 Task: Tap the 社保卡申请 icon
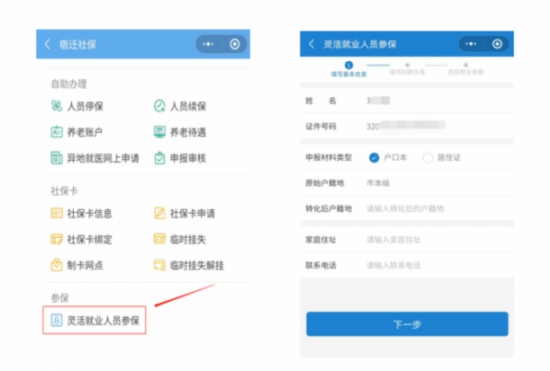pyautogui.click(x=160, y=213)
